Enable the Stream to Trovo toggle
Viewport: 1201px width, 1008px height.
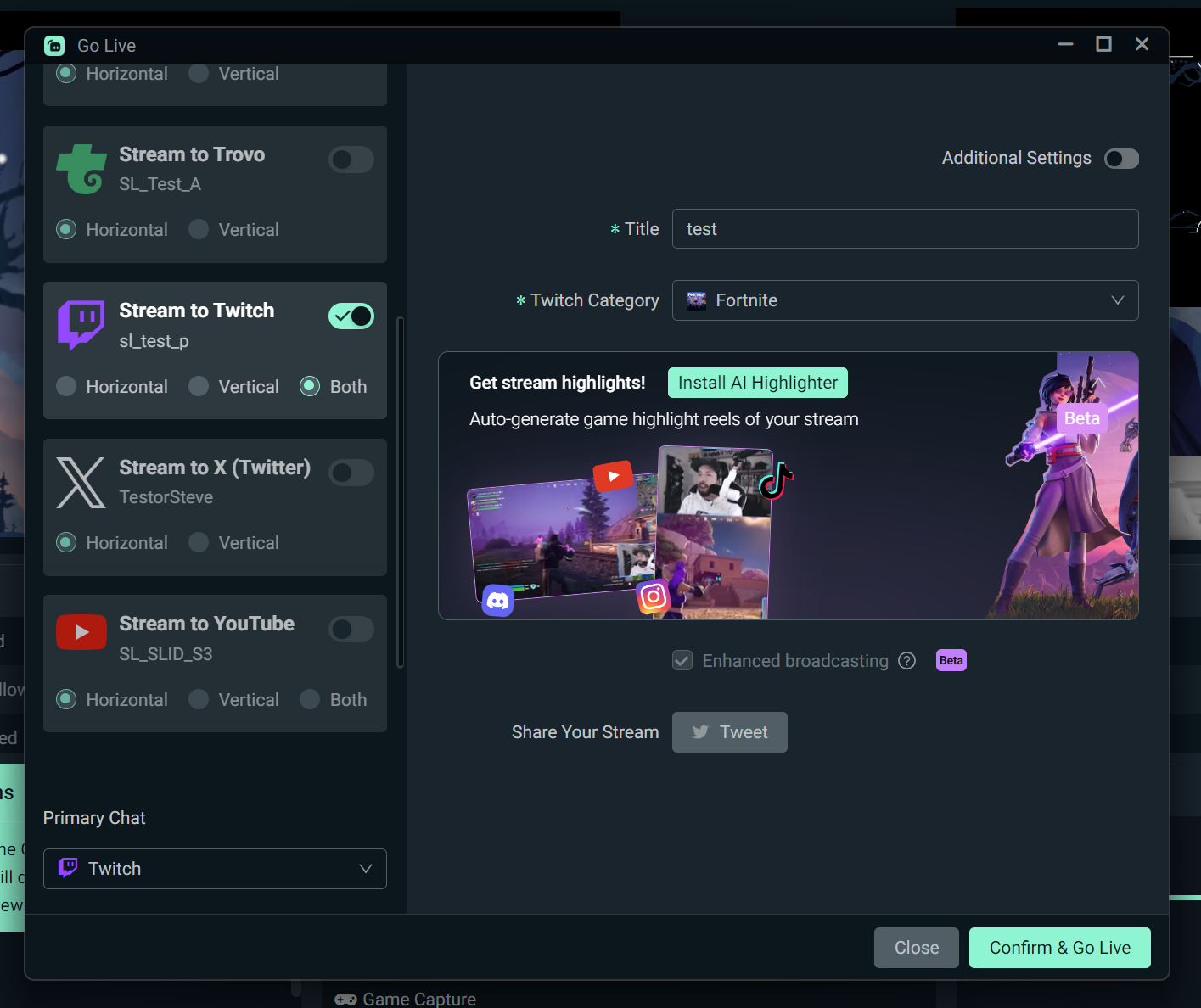tap(351, 160)
